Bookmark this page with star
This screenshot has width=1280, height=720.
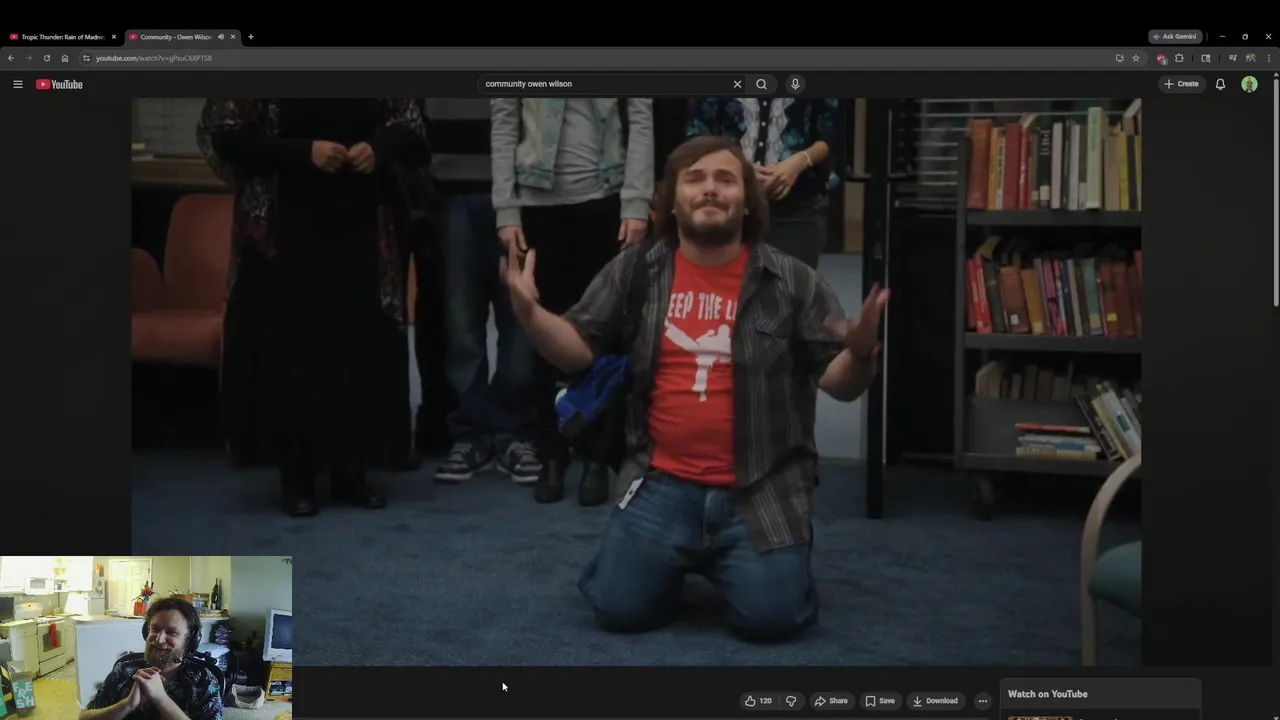(x=1136, y=58)
